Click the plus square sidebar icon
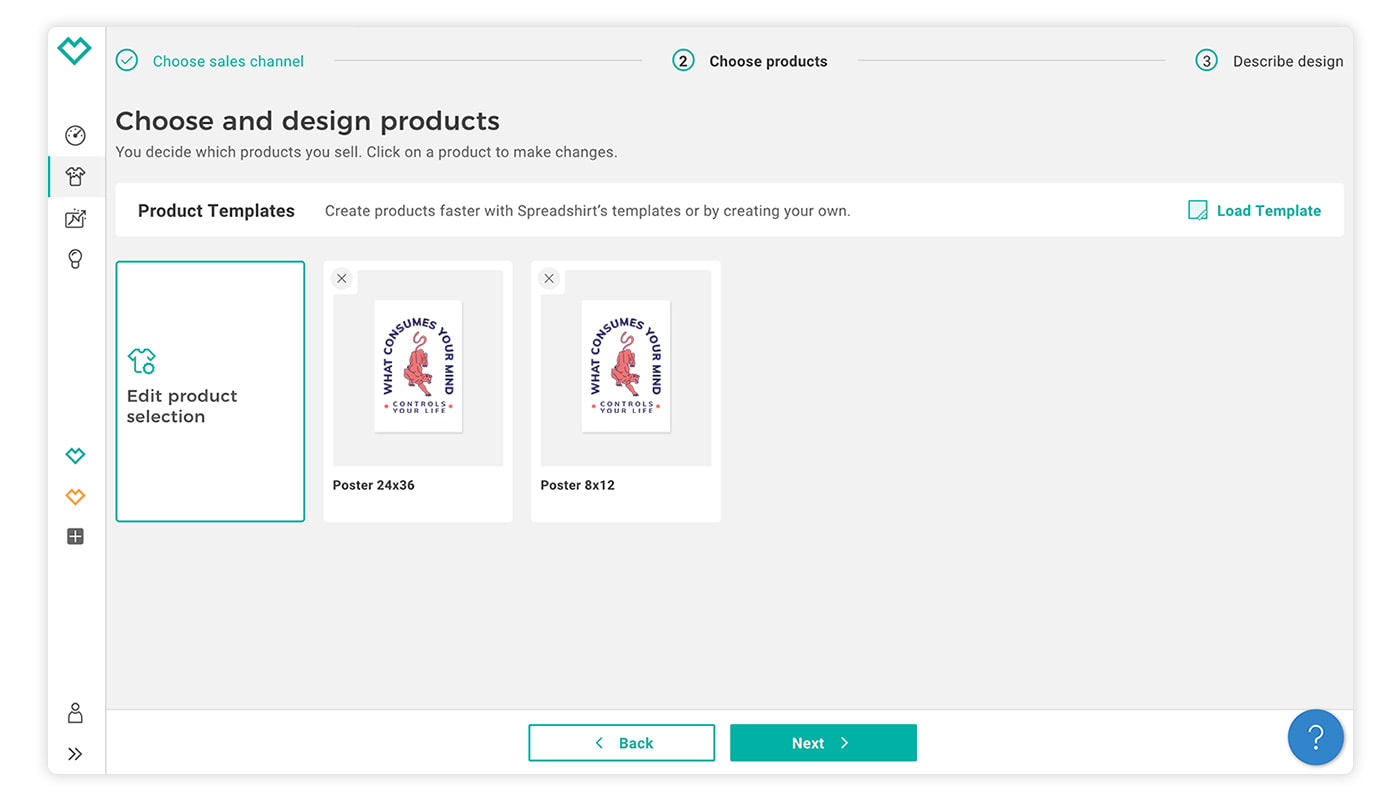1400x800 pixels. 75,537
